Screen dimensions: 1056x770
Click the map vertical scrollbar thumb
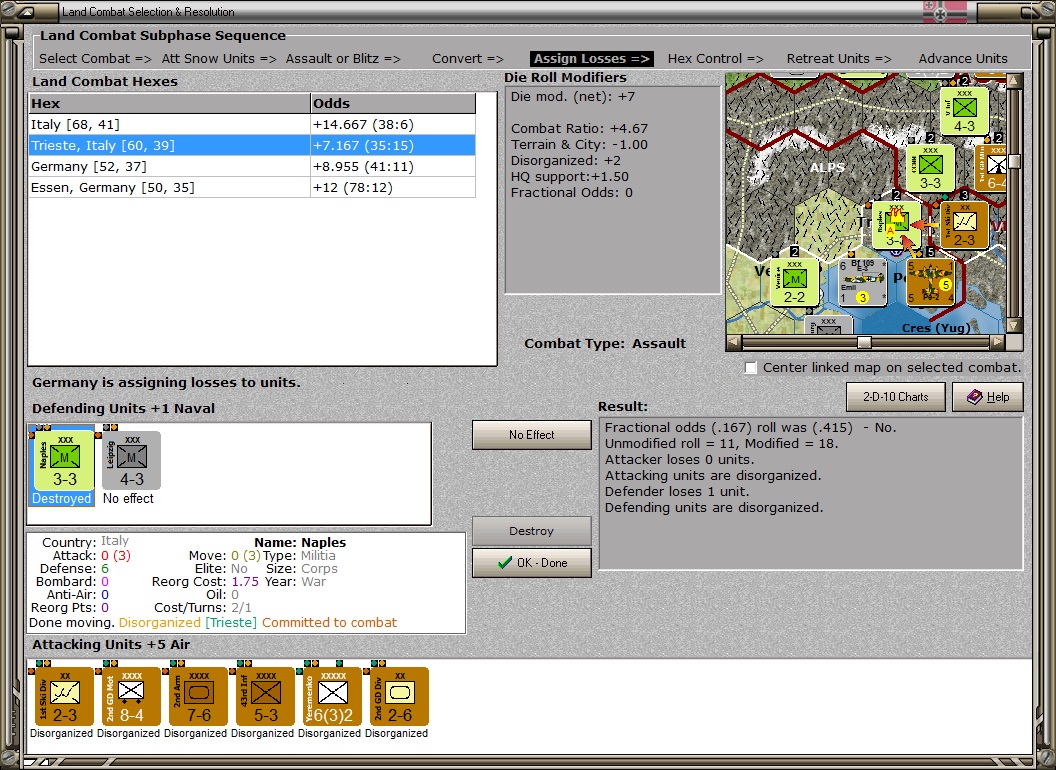coord(1014,162)
